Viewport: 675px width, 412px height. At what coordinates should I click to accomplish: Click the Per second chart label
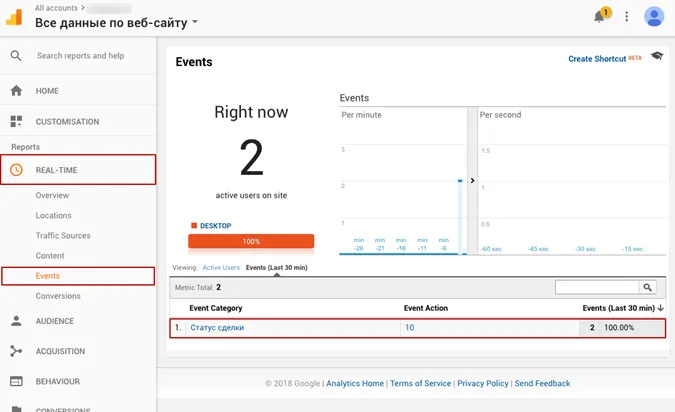point(500,115)
